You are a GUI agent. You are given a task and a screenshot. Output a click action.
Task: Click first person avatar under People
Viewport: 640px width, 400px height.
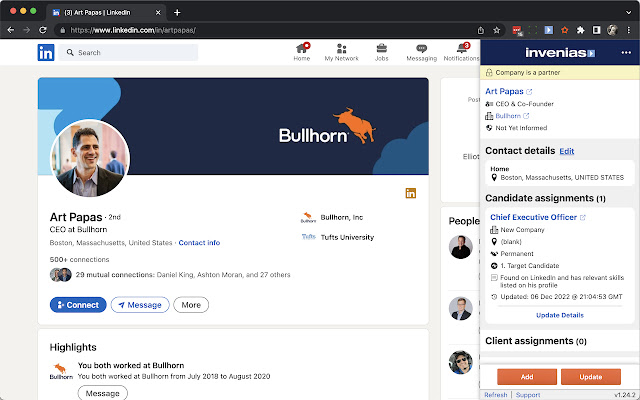(461, 247)
